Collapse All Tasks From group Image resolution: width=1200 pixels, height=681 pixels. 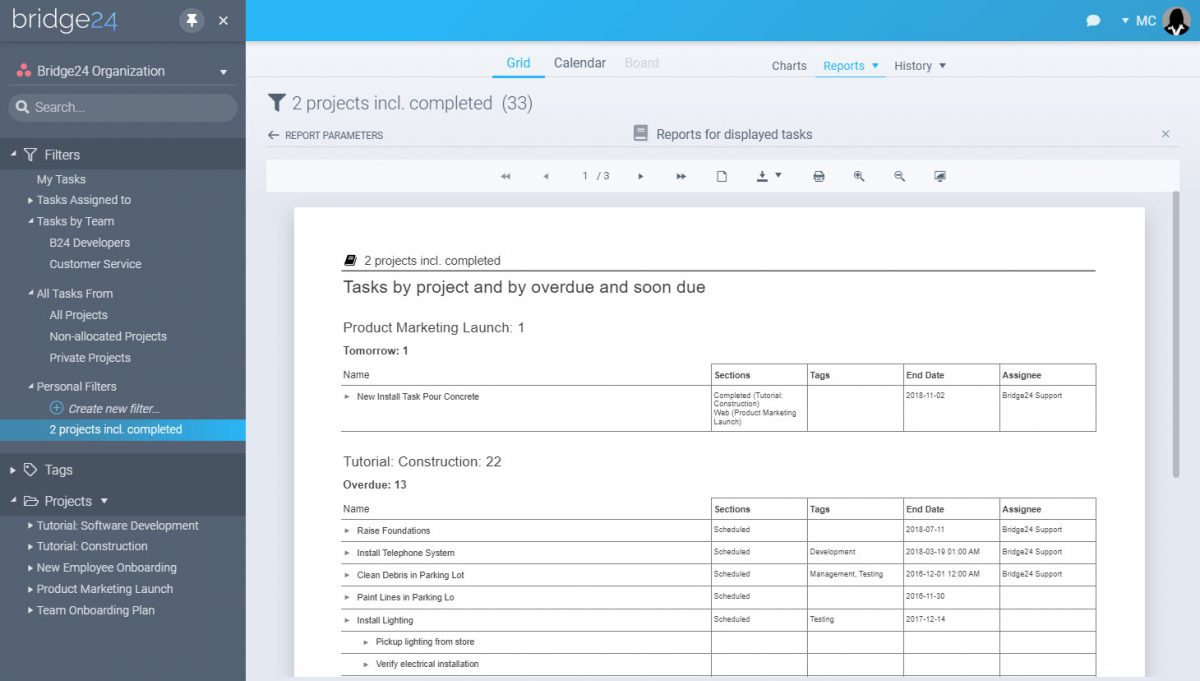pyautogui.click(x=31, y=294)
